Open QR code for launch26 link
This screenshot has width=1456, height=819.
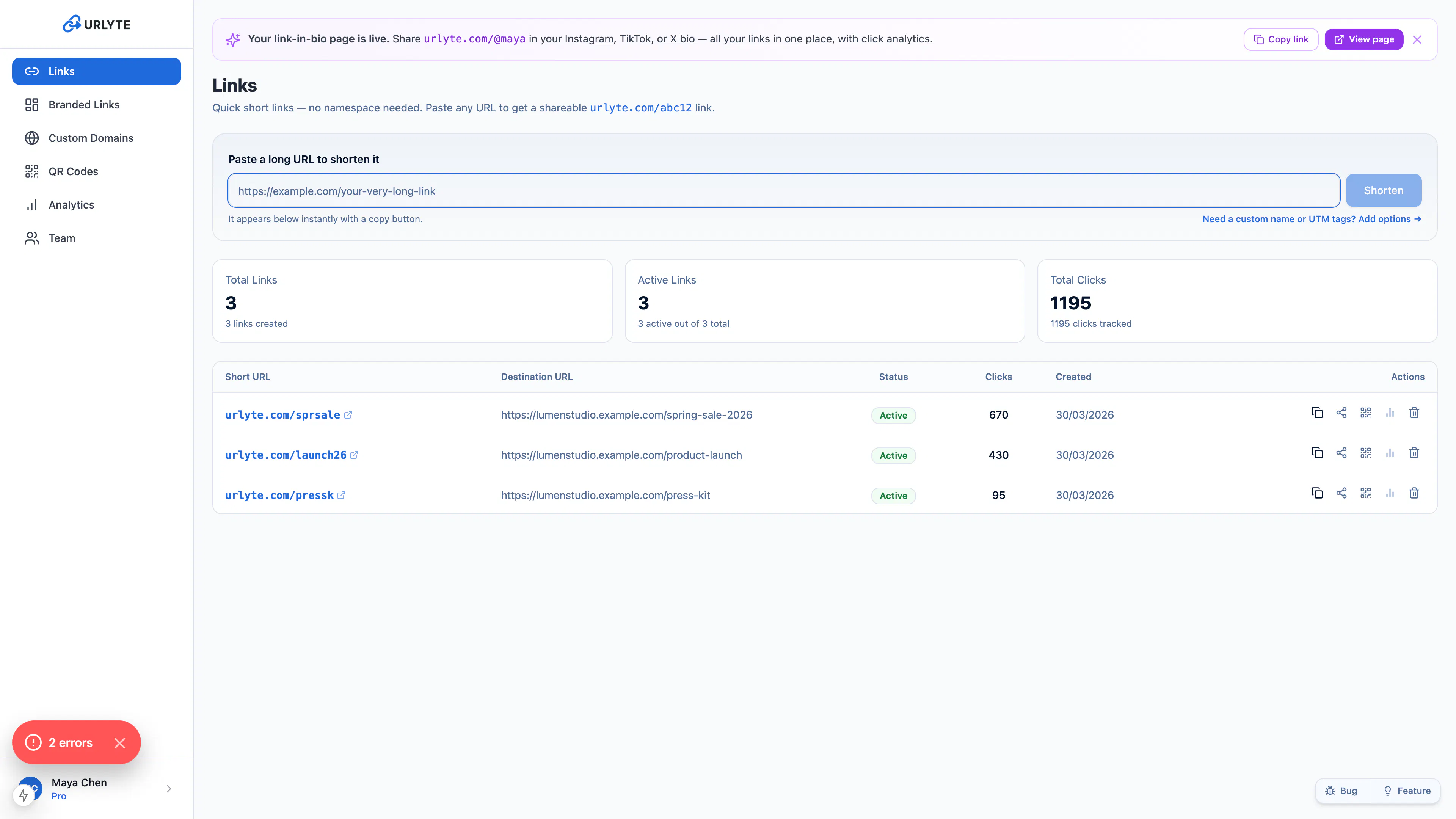click(x=1365, y=453)
